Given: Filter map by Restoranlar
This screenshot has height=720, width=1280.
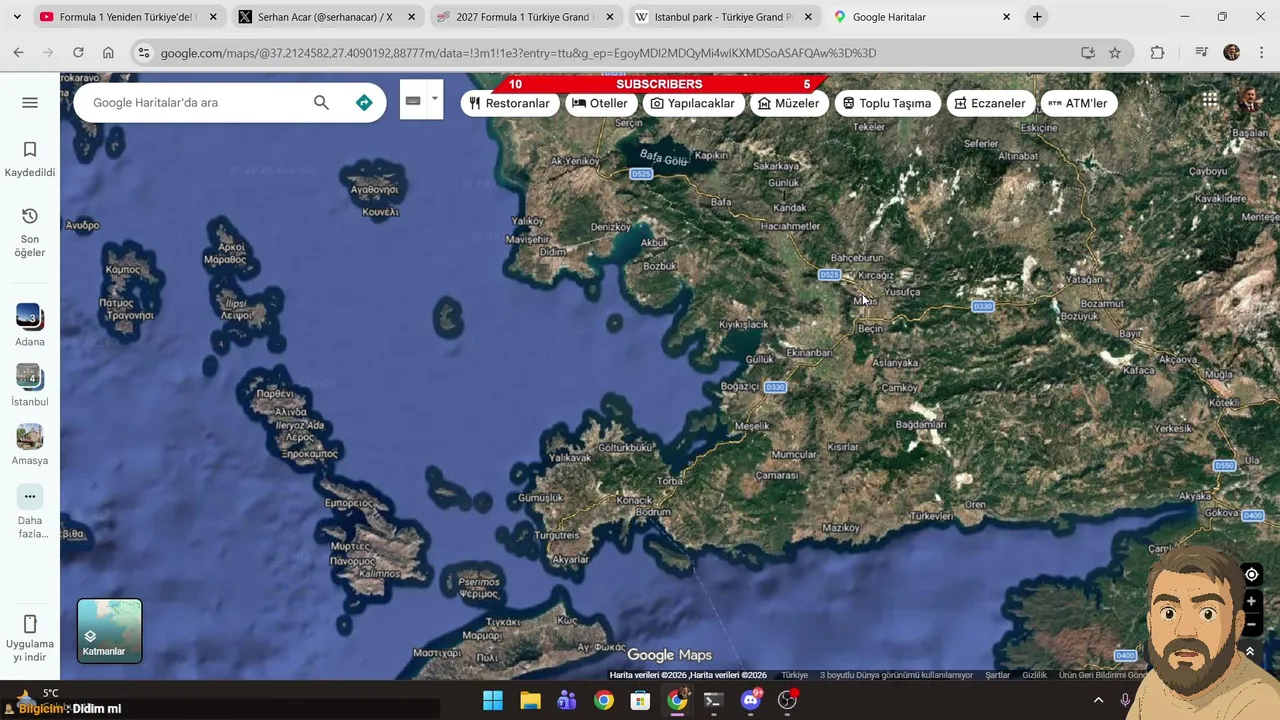Looking at the screenshot, I should click(510, 103).
